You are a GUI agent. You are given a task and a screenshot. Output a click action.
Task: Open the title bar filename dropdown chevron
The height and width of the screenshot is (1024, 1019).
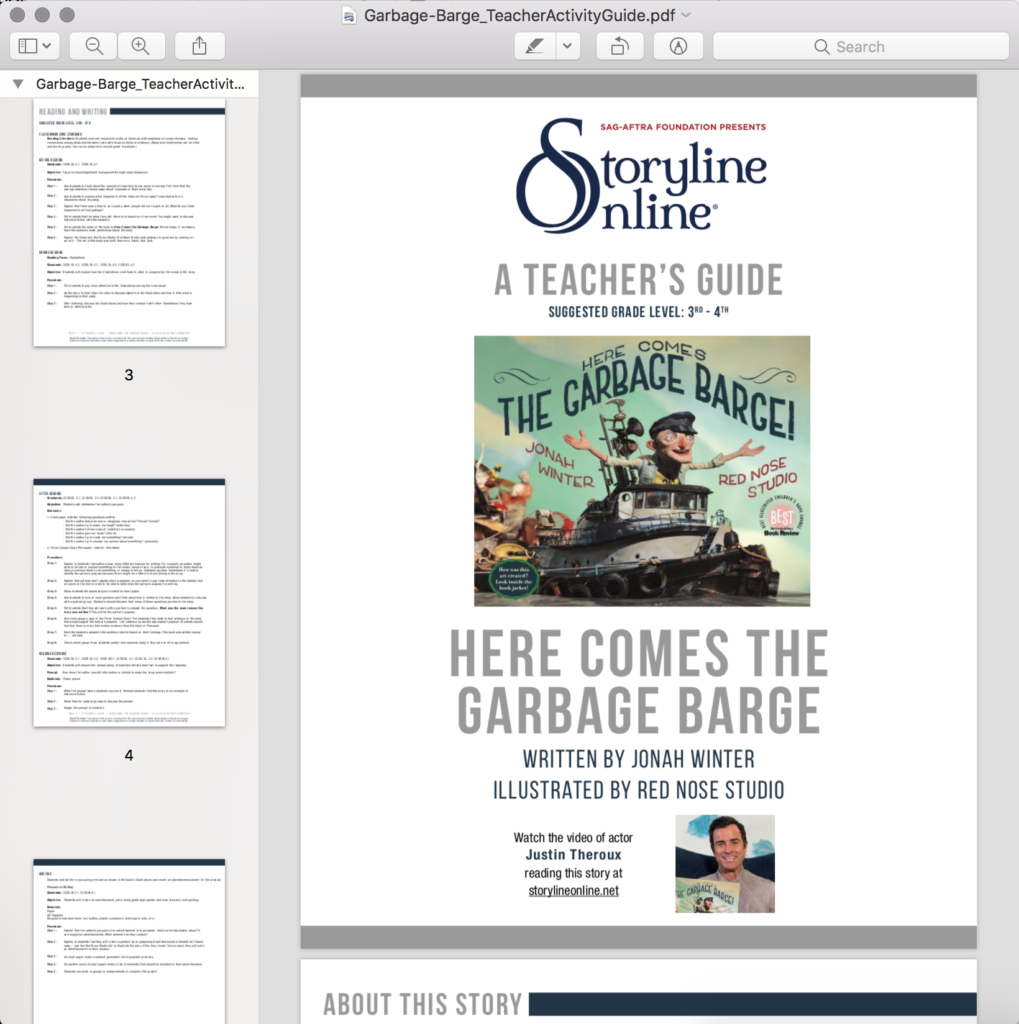tap(686, 15)
